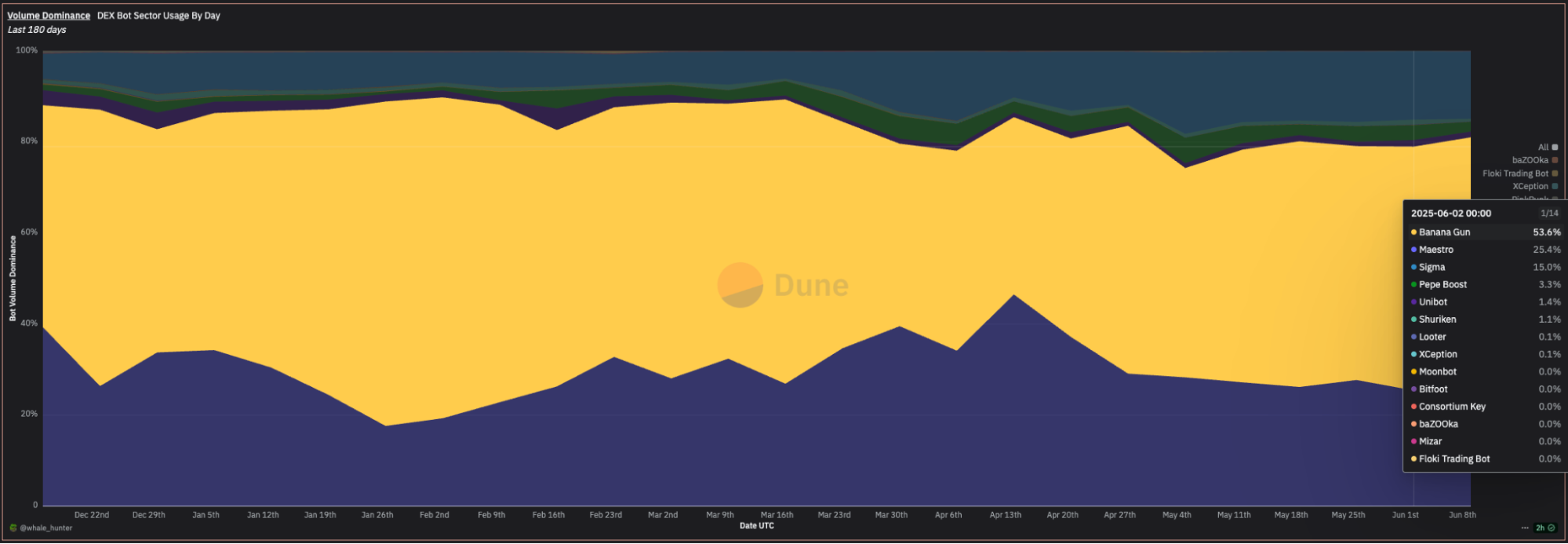This screenshot has width=1568, height=544.
Task: Click the 20% y-axis label
Action: point(29,414)
